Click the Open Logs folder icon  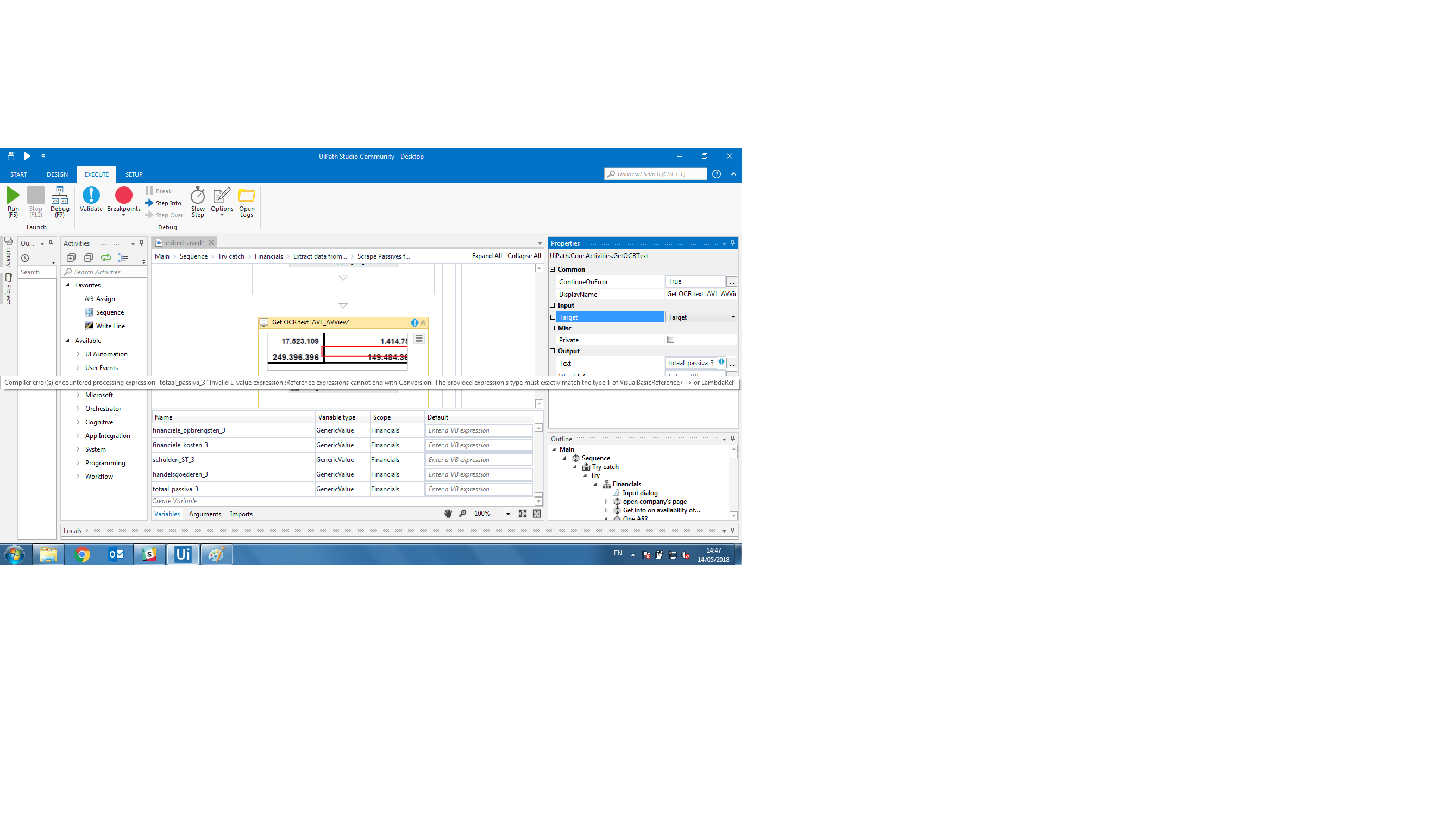246,196
